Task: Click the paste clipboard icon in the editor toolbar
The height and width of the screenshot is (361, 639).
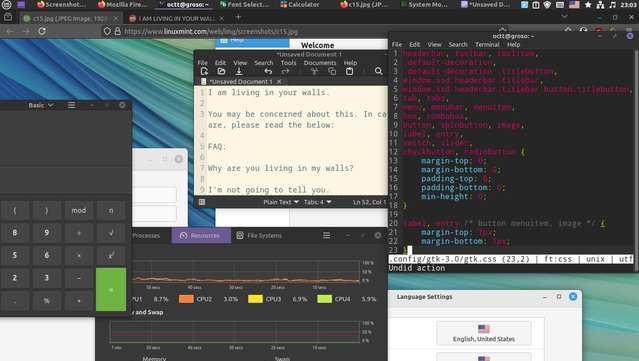Action: [x=349, y=71]
